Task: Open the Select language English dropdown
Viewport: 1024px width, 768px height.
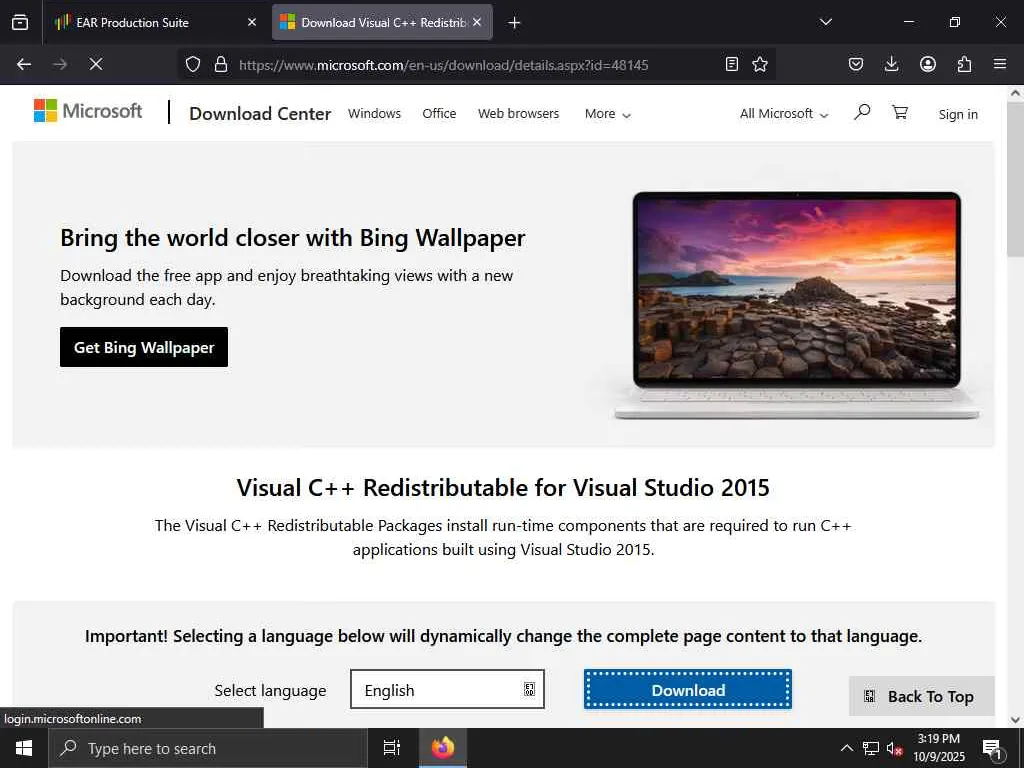Action: click(x=447, y=690)
